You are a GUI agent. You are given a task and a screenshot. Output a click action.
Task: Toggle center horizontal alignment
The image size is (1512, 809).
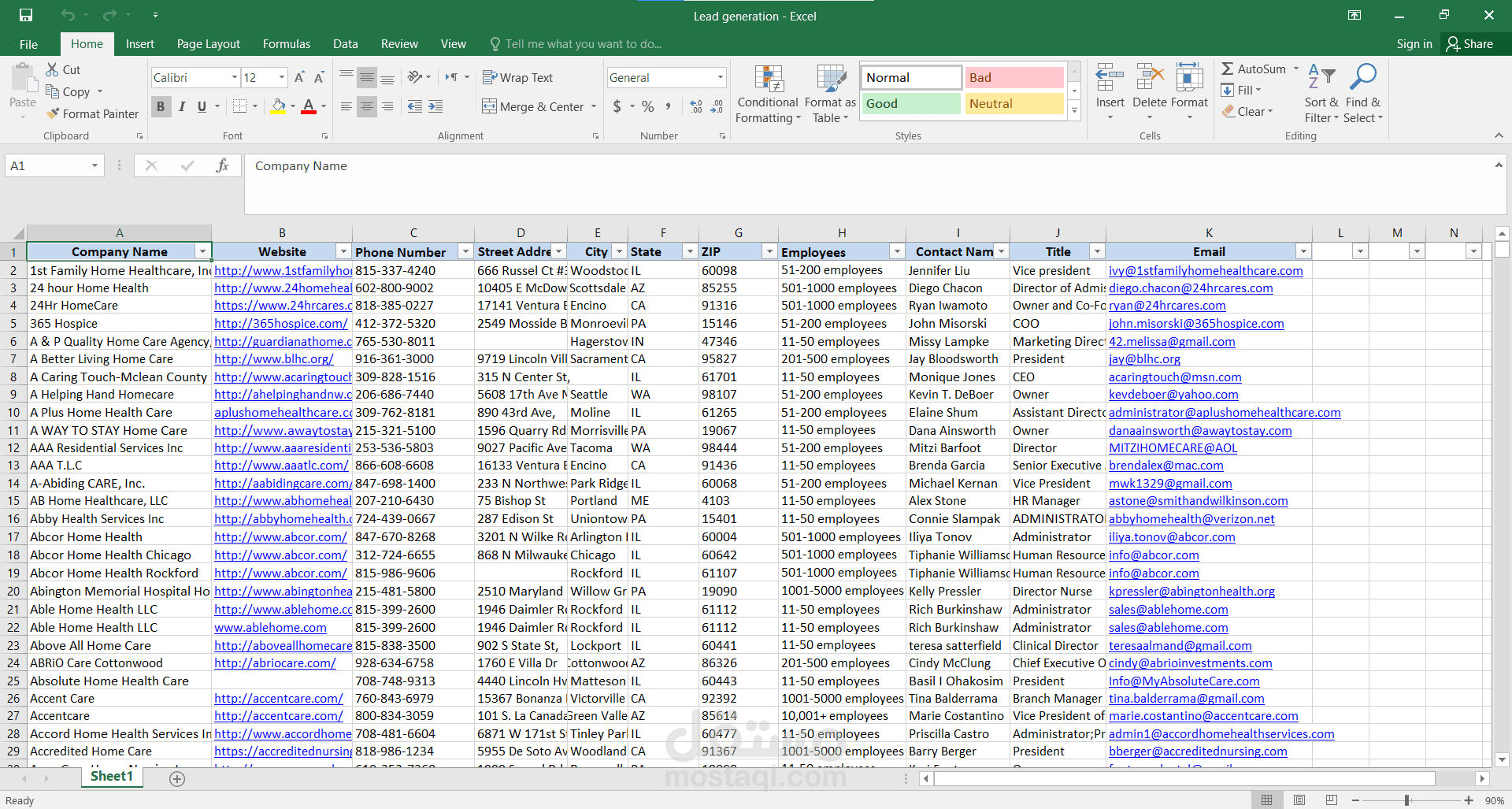point(367,106)
